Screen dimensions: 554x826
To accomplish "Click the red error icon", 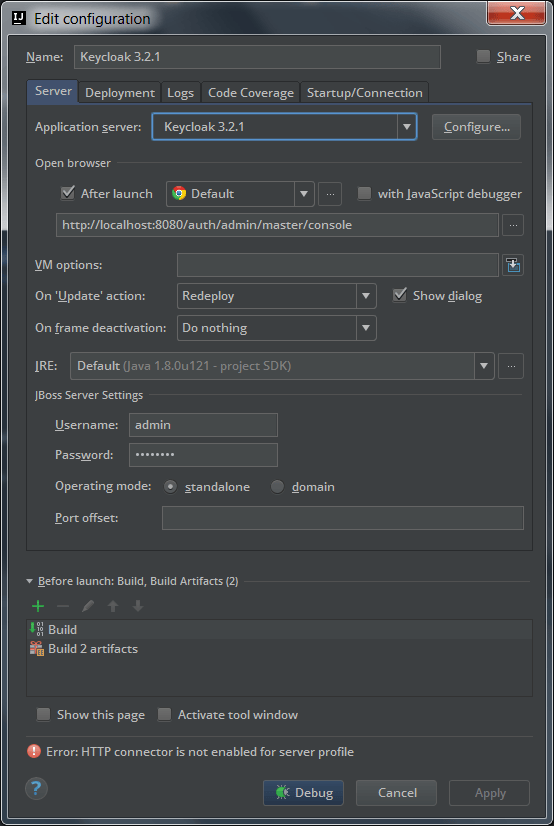I will (34, 751).
